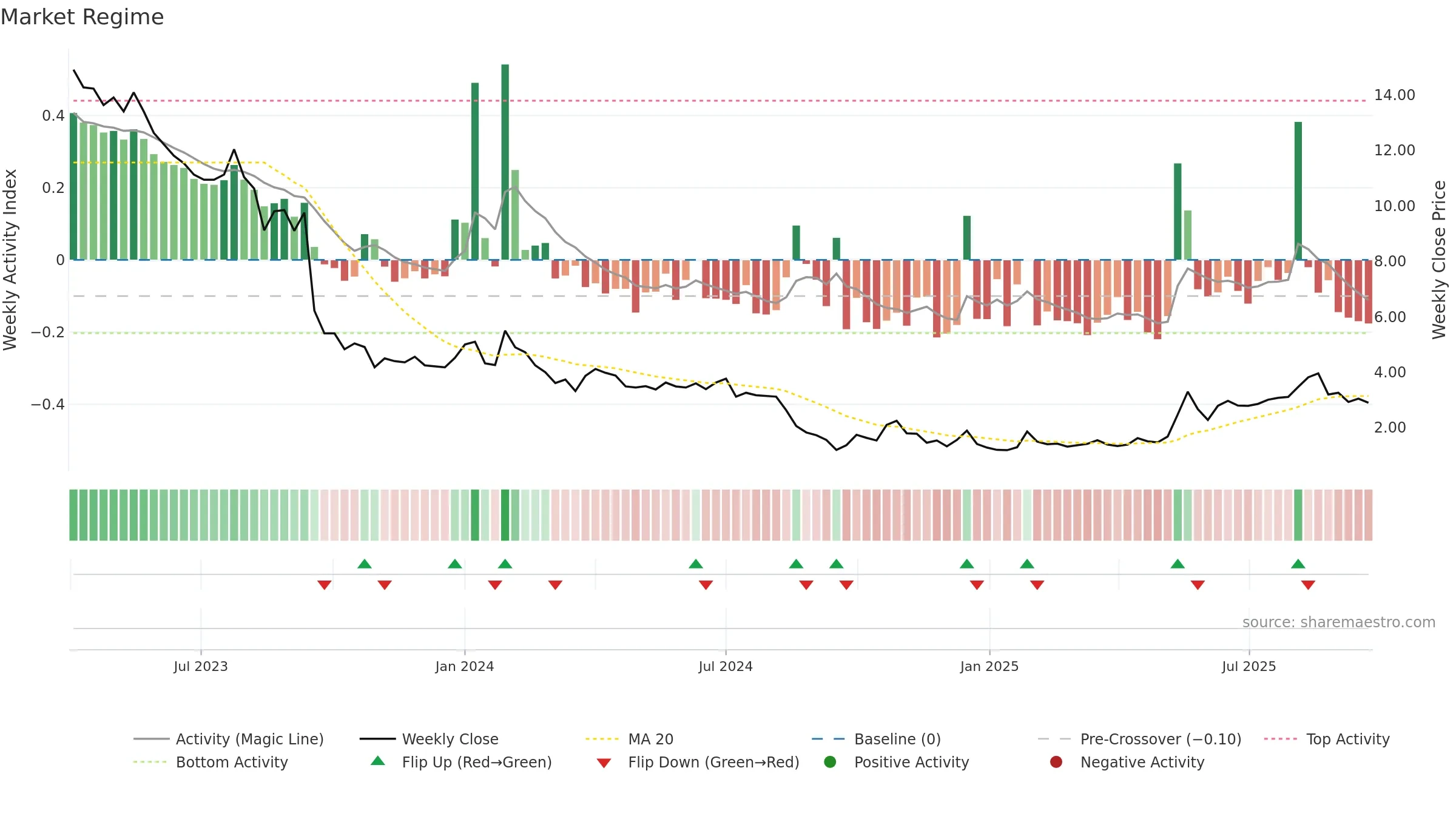Click the 4.00 price axis label
Screen dimensions: 1456x819
tap(1390, 372)
